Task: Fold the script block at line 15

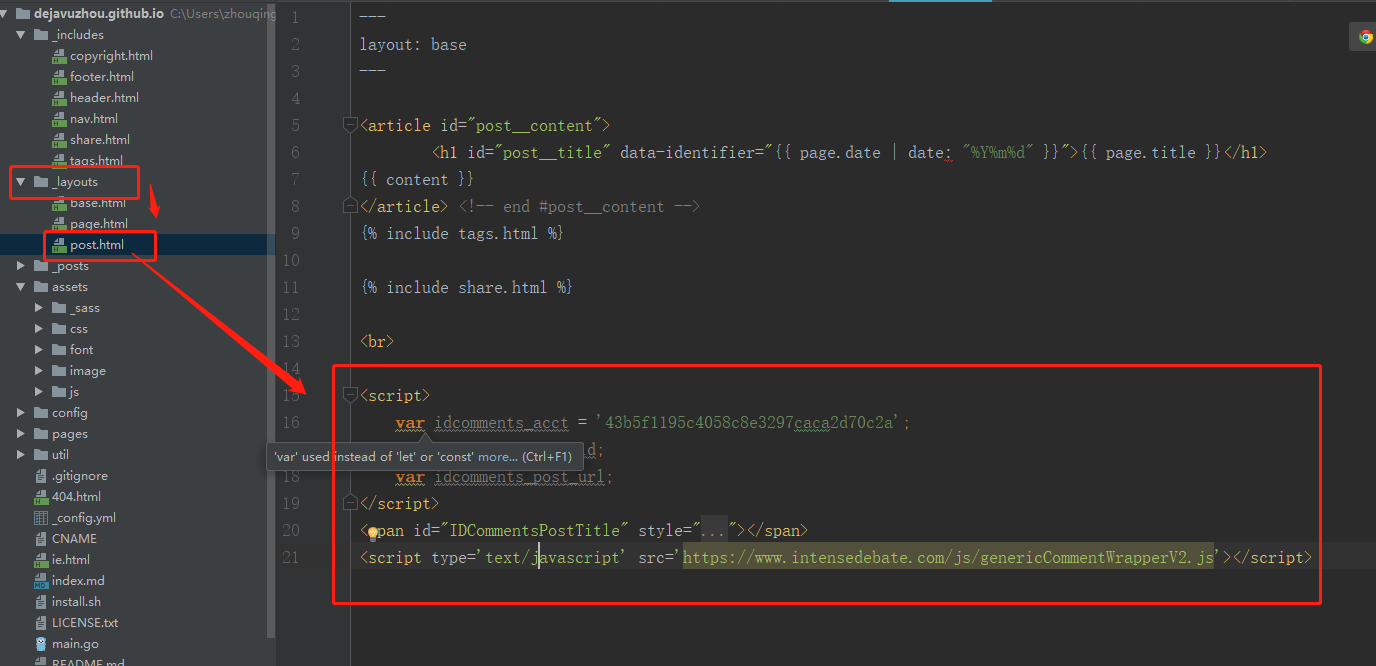Action: click(x=350, y=395)
